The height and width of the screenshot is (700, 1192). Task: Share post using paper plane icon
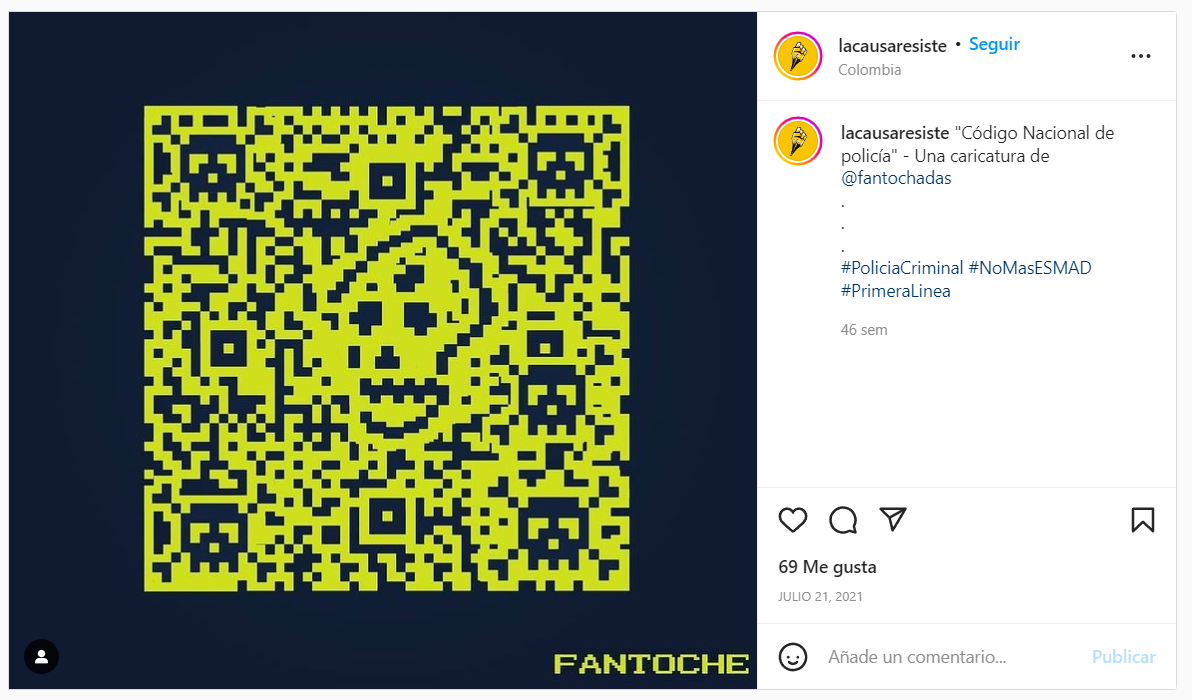click(893, 519)
